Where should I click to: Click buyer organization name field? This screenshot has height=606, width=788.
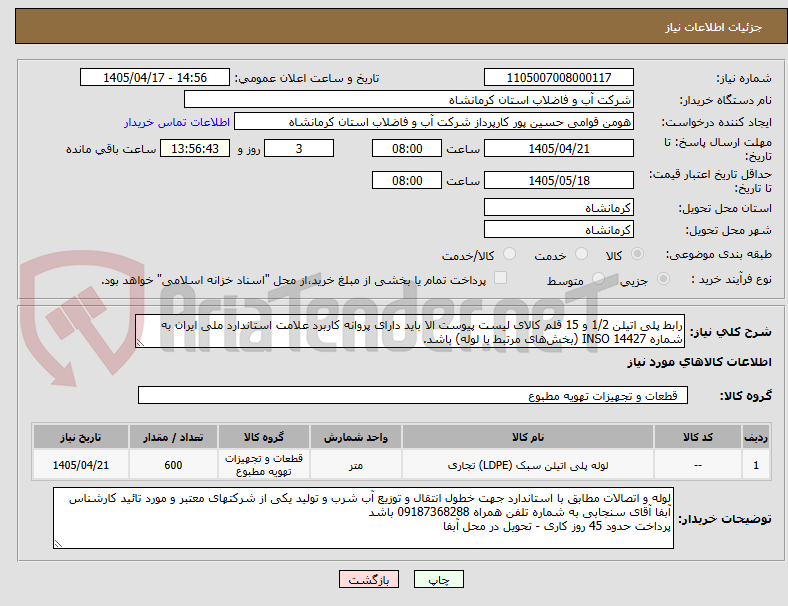click(409, 99)
